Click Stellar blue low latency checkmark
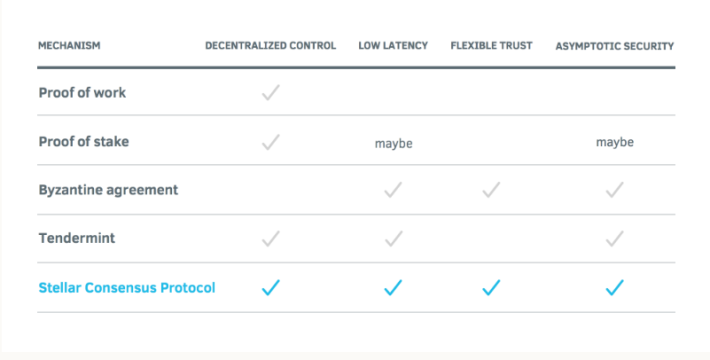 click(393, 288)
